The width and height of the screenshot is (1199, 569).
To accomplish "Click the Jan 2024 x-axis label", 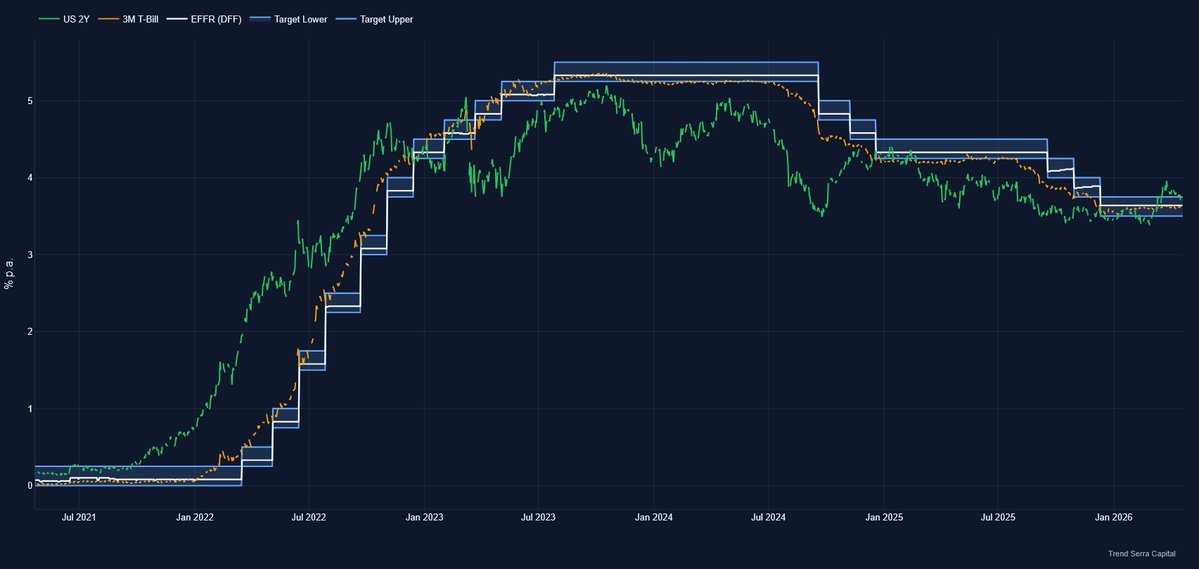I will [x=654, y=518].
